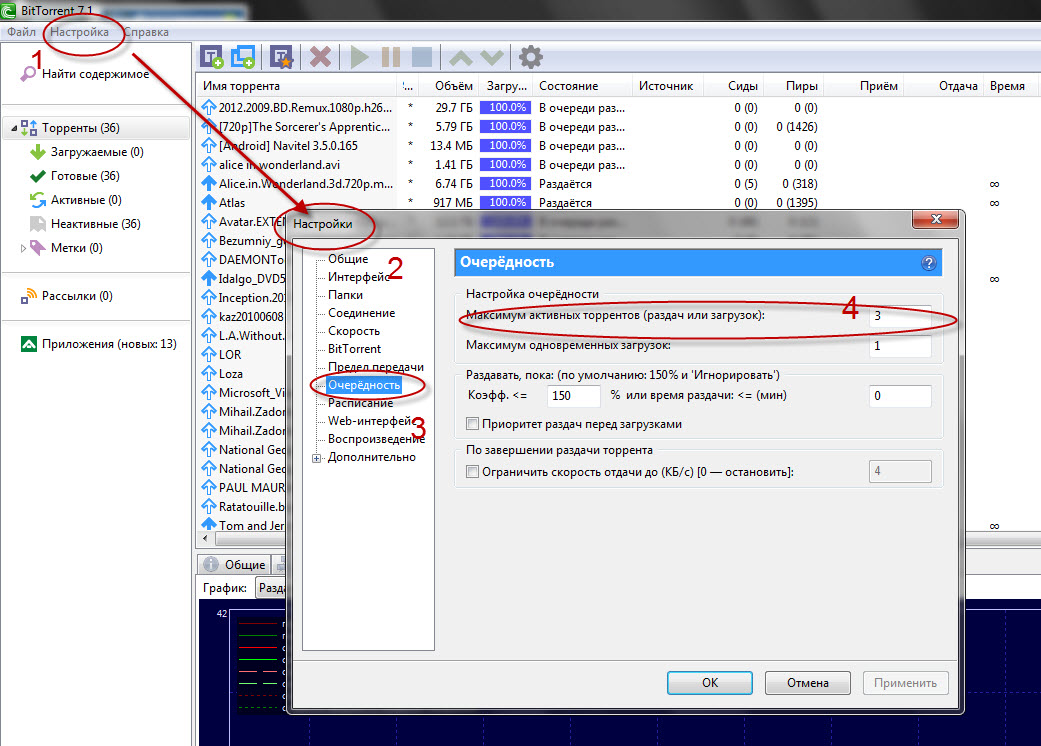Image resolution: width=1041 pixels, height=746 pixels.
Task: Open preferences using the gear toolbar icon
Action: [x=530, y=57]
